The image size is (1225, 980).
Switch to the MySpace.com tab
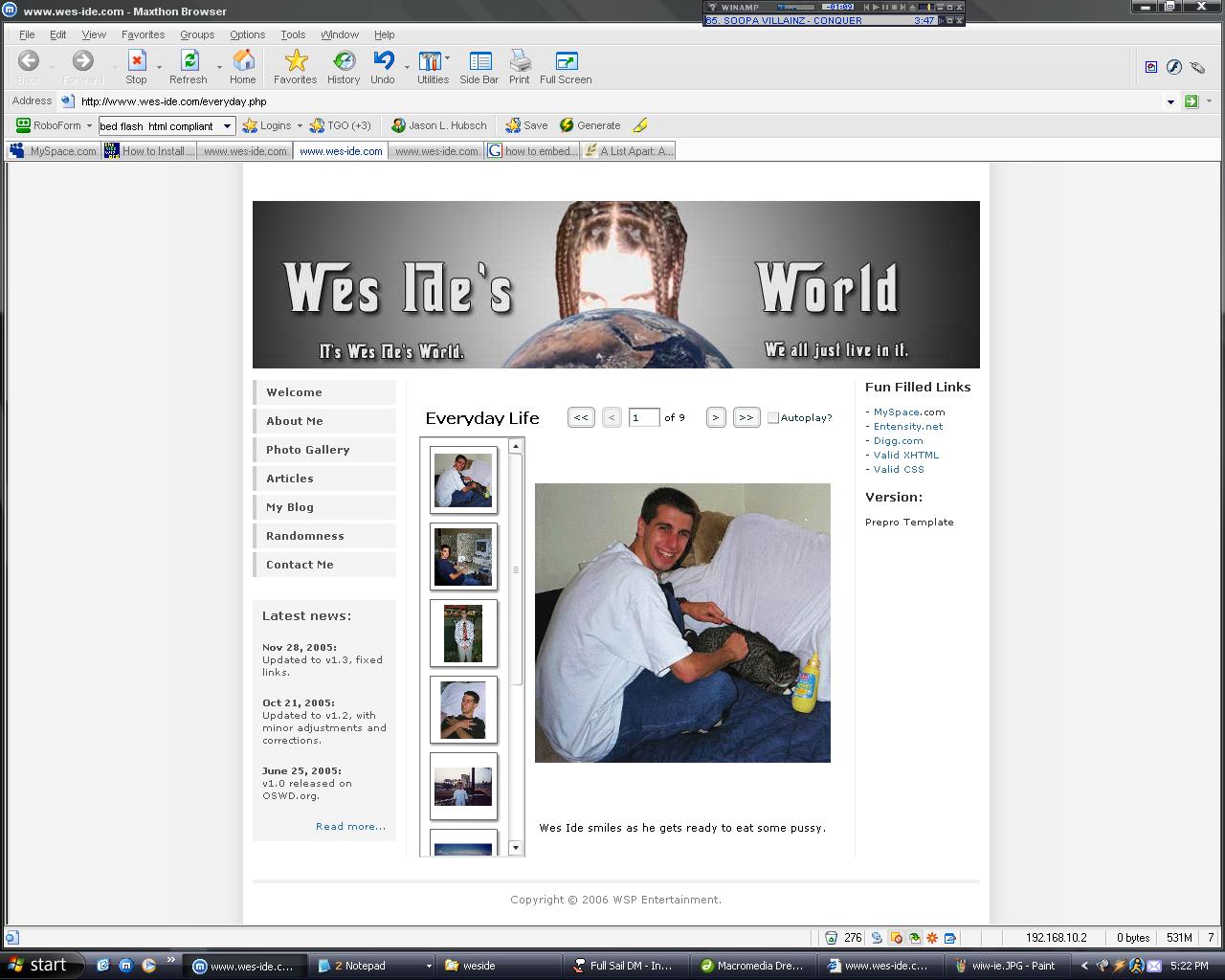[54, 151]
